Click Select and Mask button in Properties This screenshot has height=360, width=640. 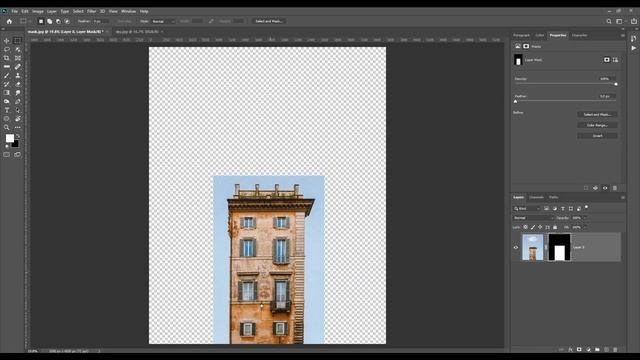597,115
